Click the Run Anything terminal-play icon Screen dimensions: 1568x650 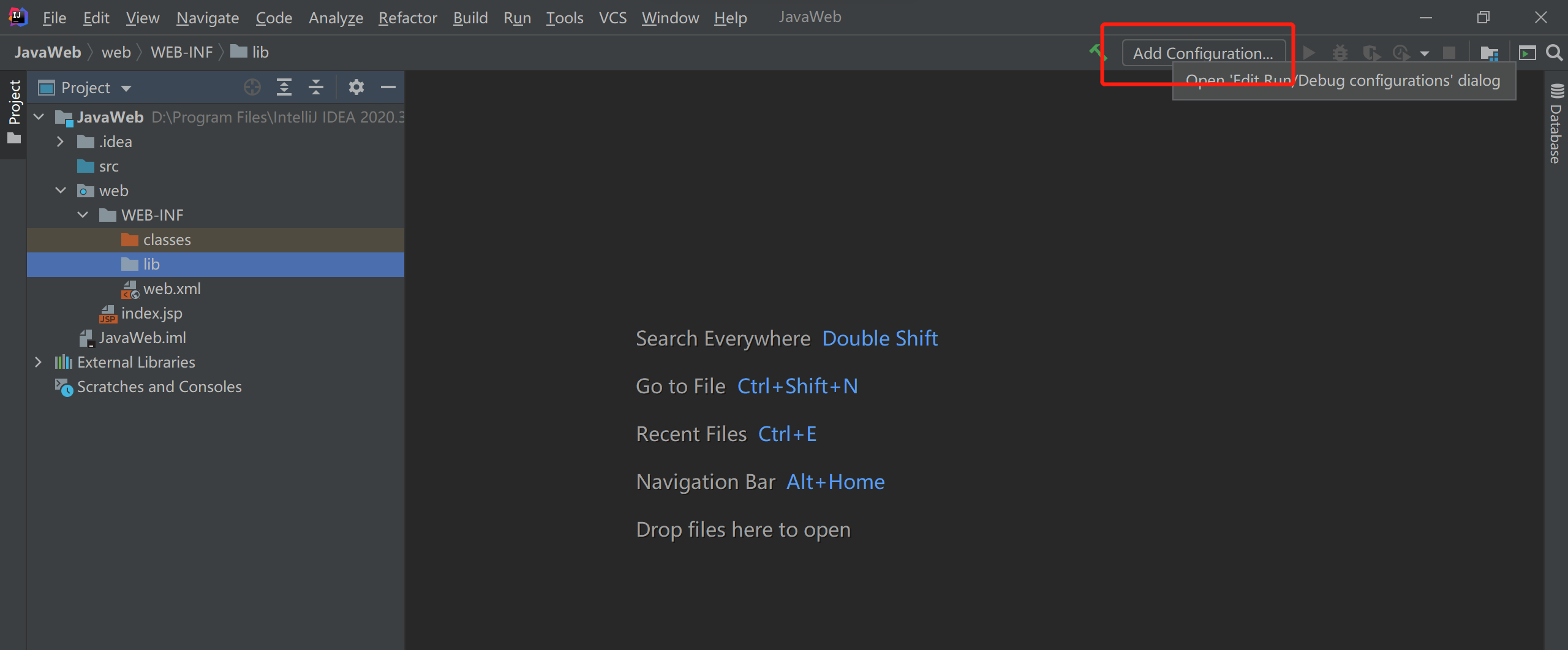[x=1528, y=53]
